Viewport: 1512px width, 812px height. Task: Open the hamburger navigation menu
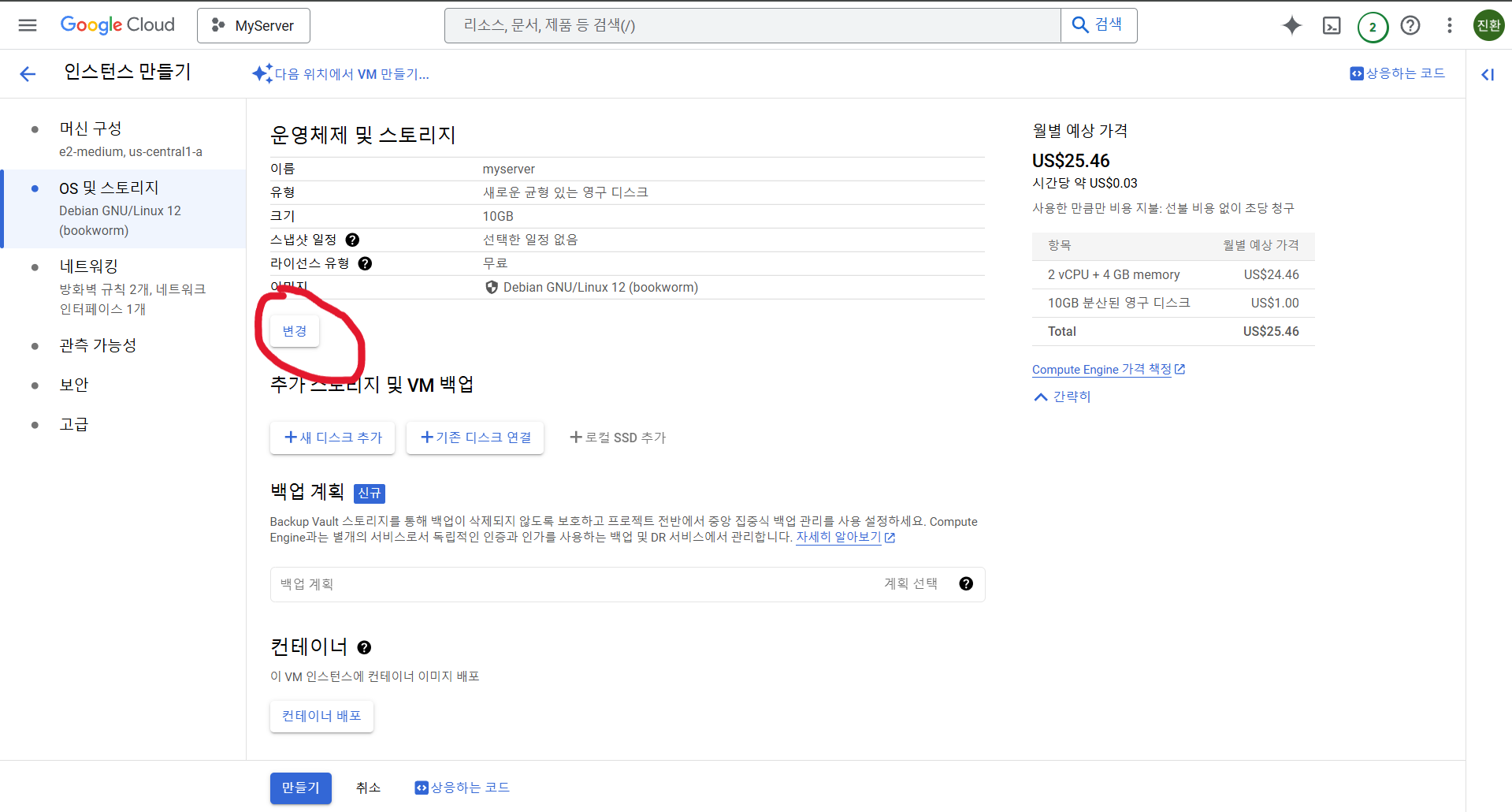pos(28,25)
